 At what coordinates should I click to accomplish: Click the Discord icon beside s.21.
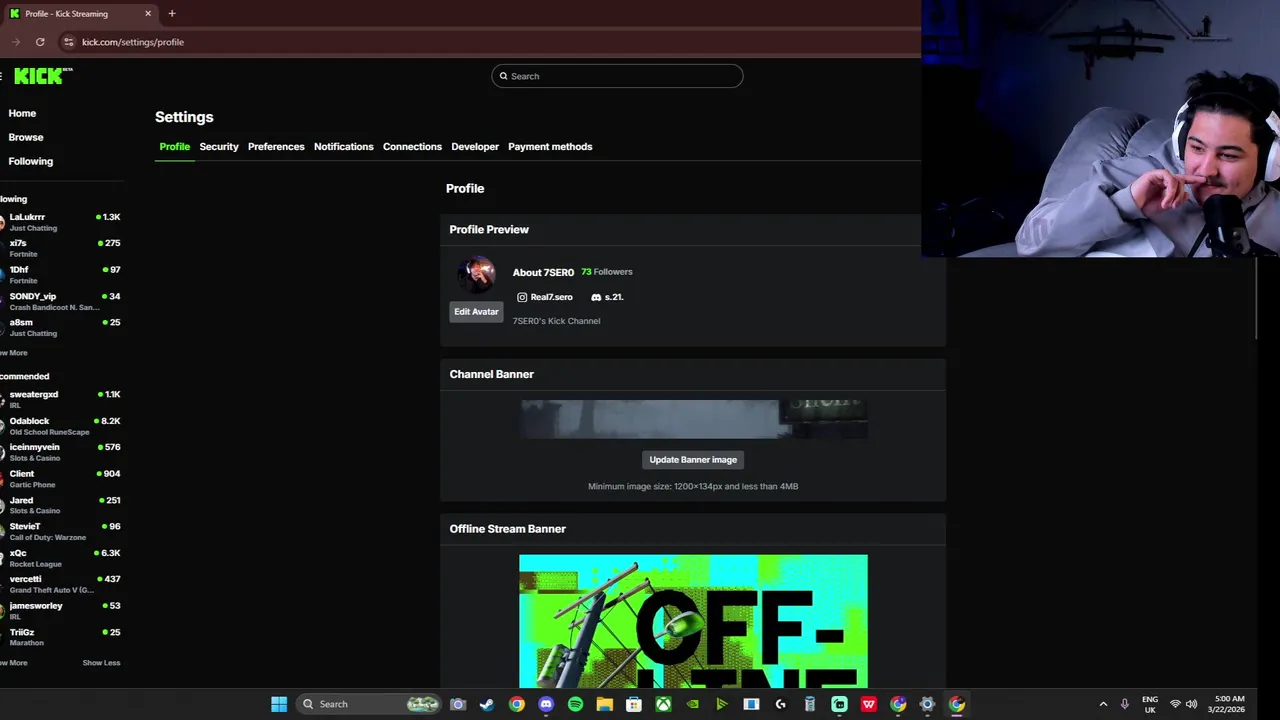tap(596, 297)
